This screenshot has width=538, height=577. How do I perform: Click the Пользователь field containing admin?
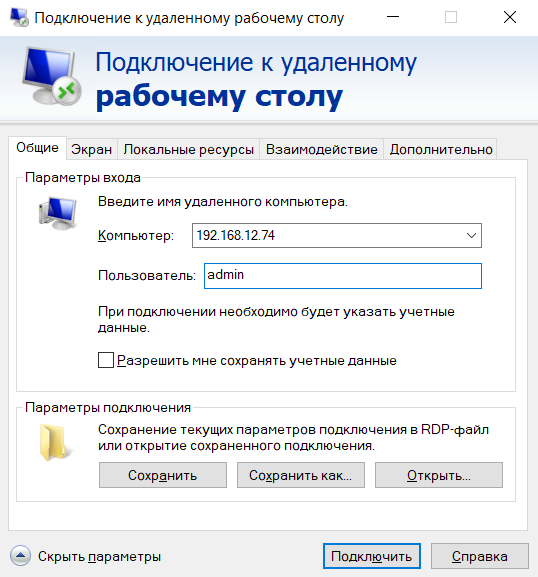click(x=343, y=276)
